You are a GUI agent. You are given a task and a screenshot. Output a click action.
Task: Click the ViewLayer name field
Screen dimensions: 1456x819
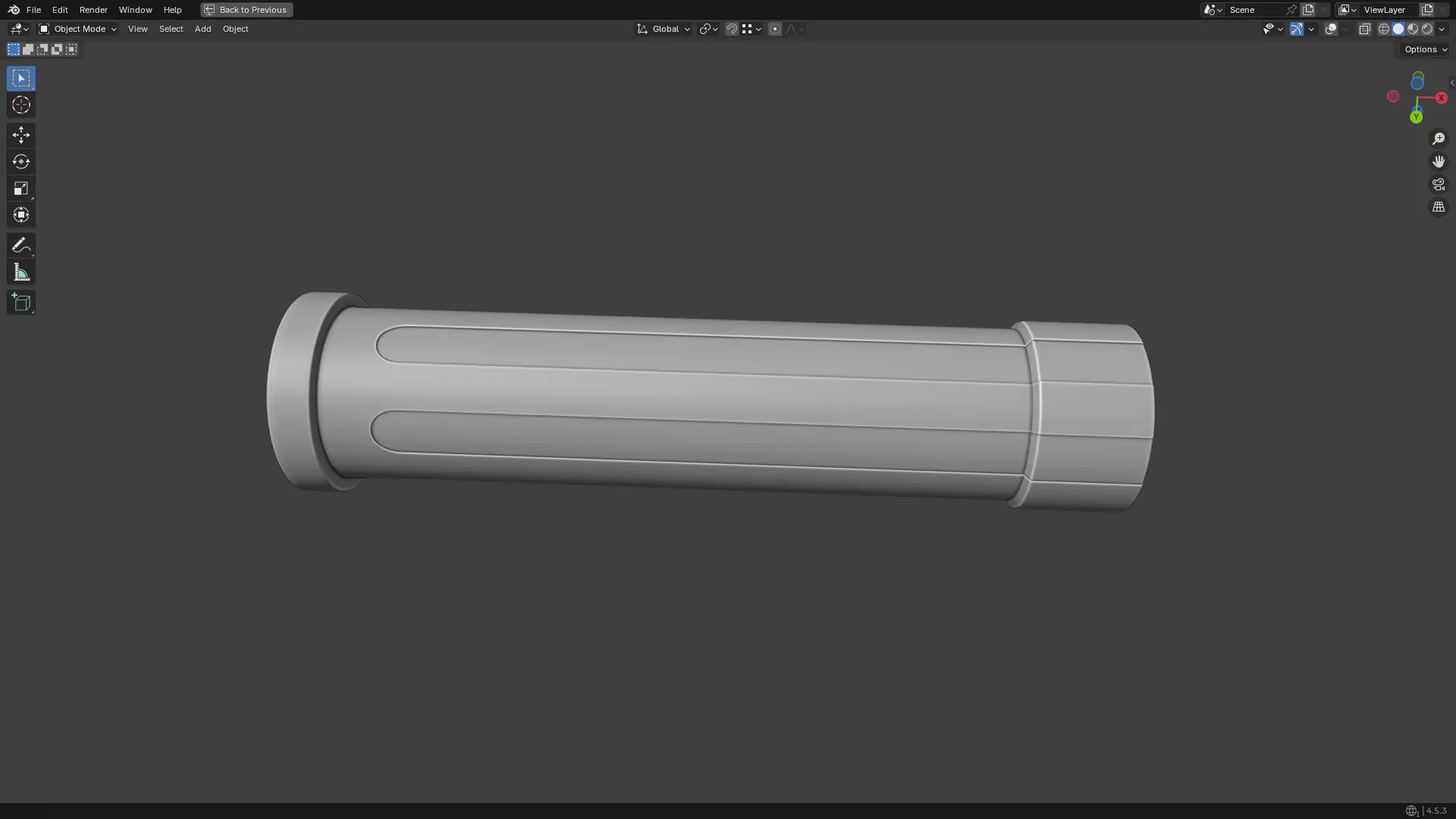(x=1389, y=10)
